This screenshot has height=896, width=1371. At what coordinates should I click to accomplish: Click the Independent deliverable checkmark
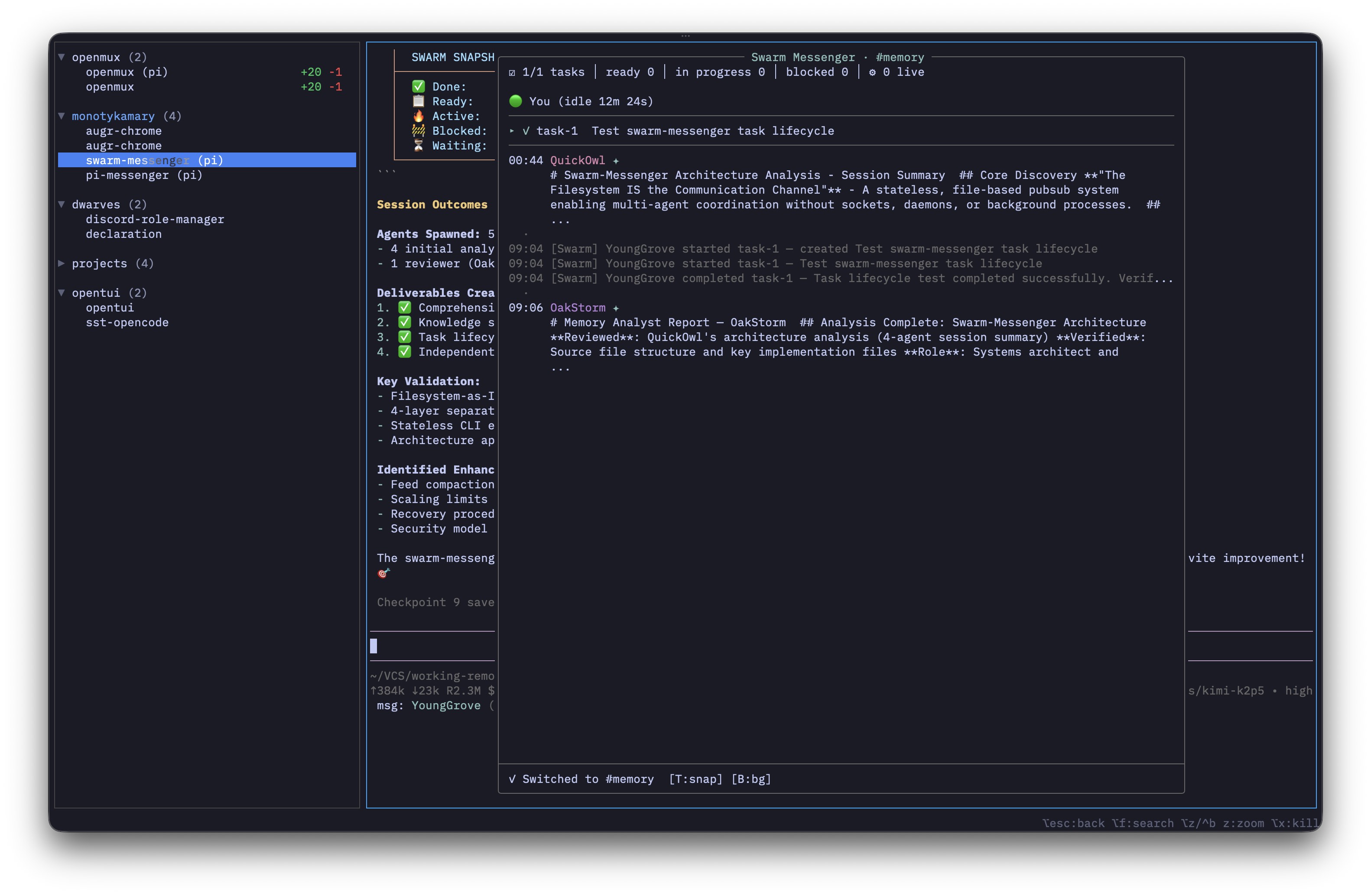pyautogui.click(x=405, y=352)
